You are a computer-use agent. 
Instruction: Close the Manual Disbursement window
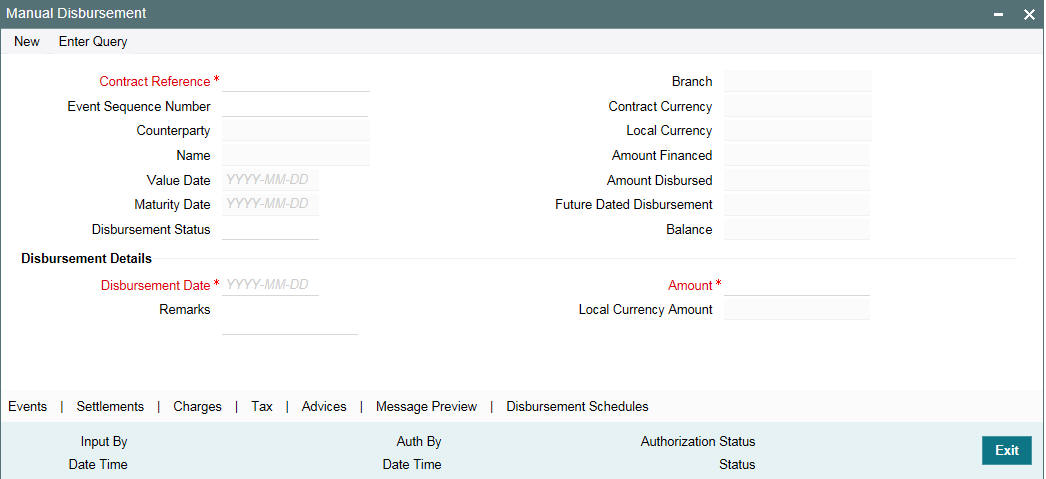click(x=1029, y=14)
